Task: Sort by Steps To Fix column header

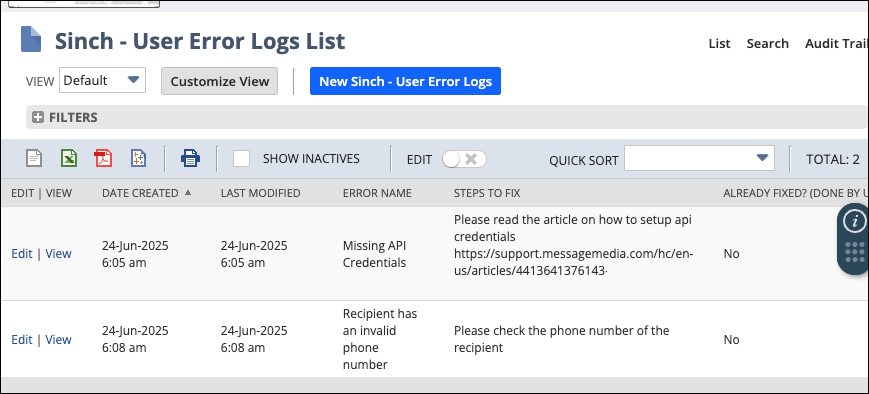Action: pos(487,193)
